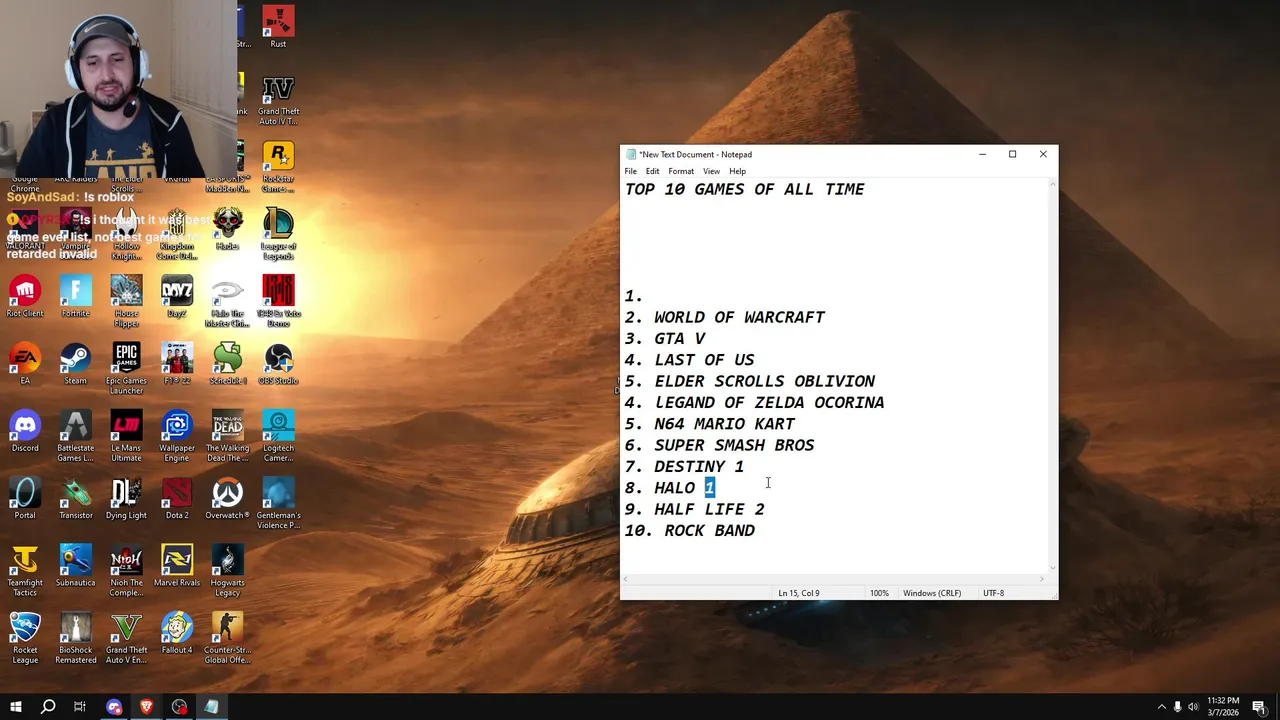Open Notepad Format menu
This screenshot has width=1280, height=720.
coord(681,171)
